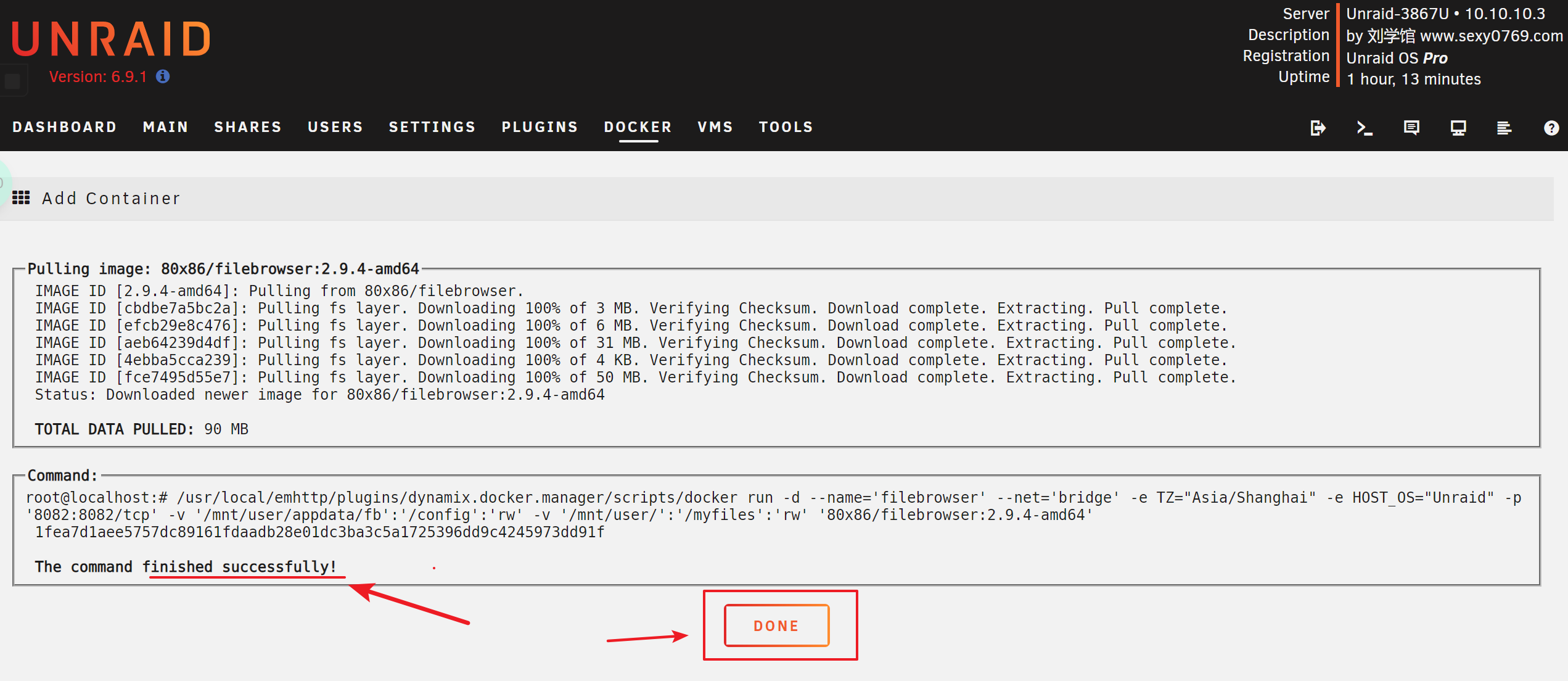Screen dimensions: 1568x681
Task: Click version info icon next to 6.9.1
Action: tap(163, 76)
